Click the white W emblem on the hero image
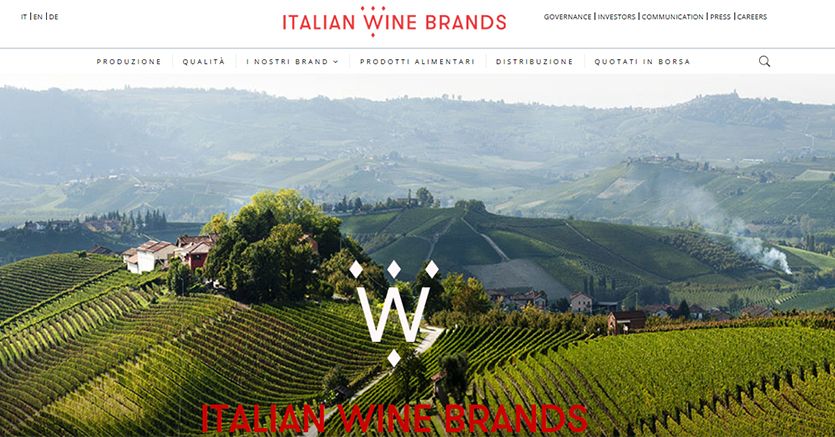Image resolution: width=835 pixels, height=437 pixels. pos(394,313)
